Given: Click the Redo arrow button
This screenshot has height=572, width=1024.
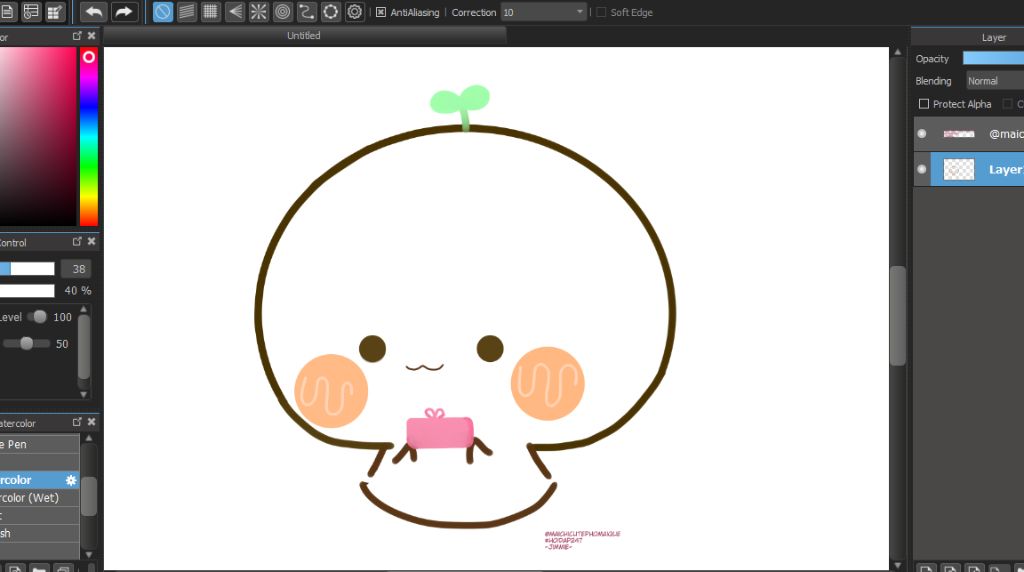Looking at the screenshot, I should tap(123, 12).
